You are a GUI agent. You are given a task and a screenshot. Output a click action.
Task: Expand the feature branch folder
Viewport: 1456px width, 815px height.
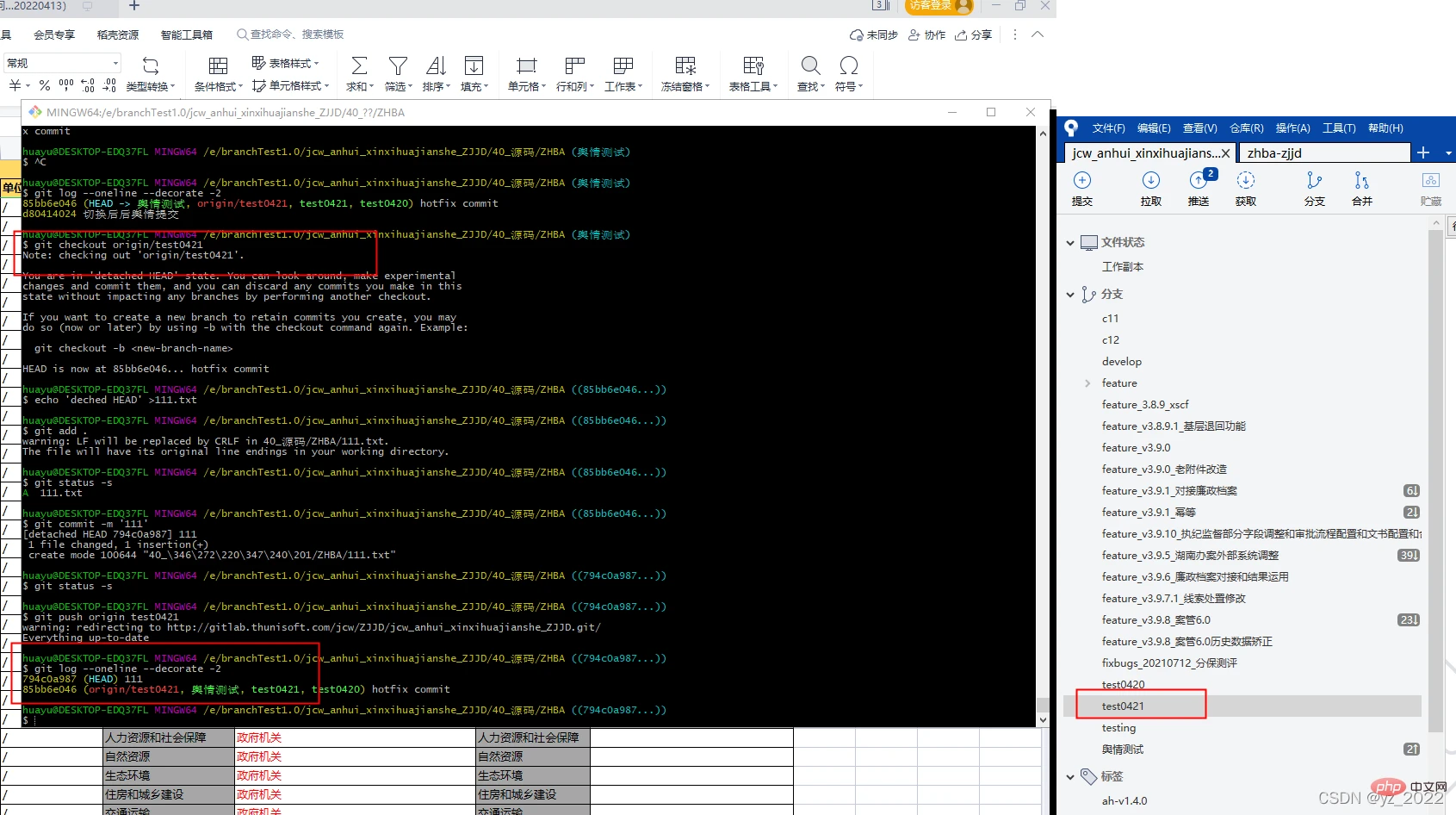click(1087, 383)
